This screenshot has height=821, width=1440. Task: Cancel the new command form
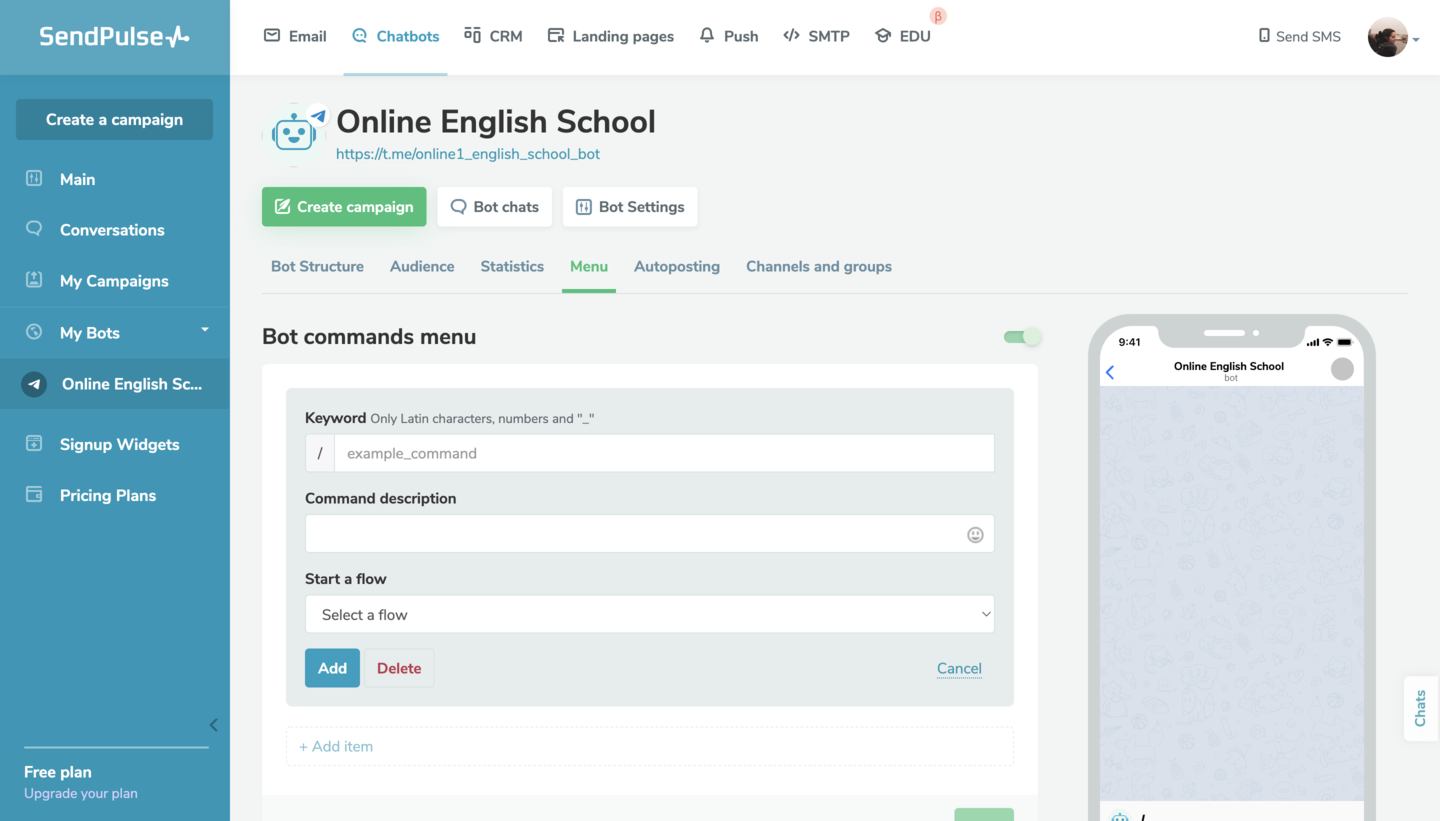tap(959, 668)
